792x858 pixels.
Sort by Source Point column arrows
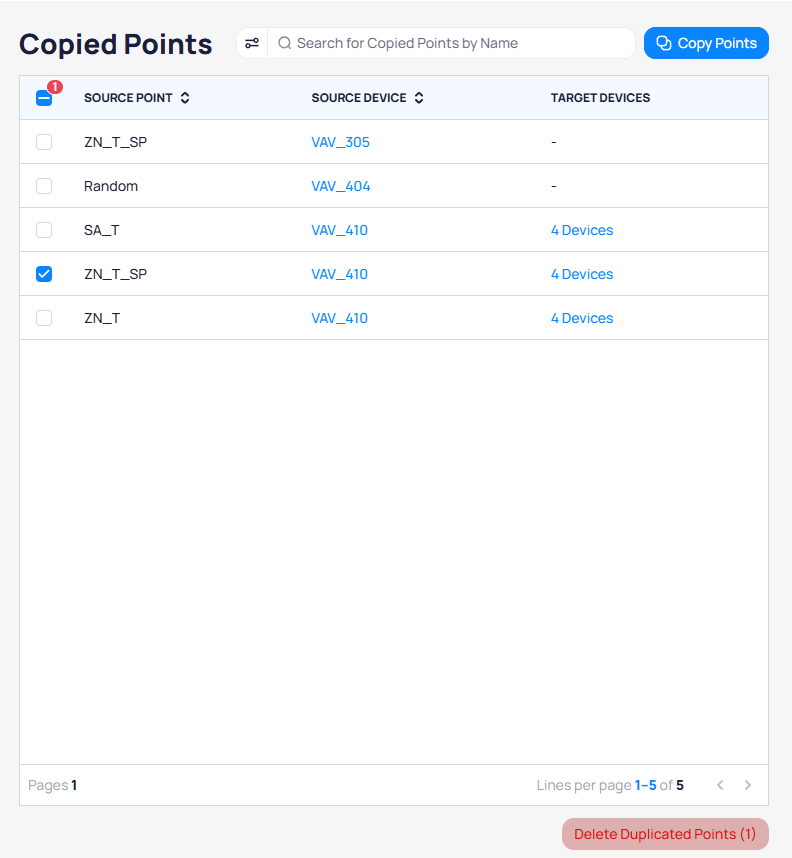(x=185, y=98)
